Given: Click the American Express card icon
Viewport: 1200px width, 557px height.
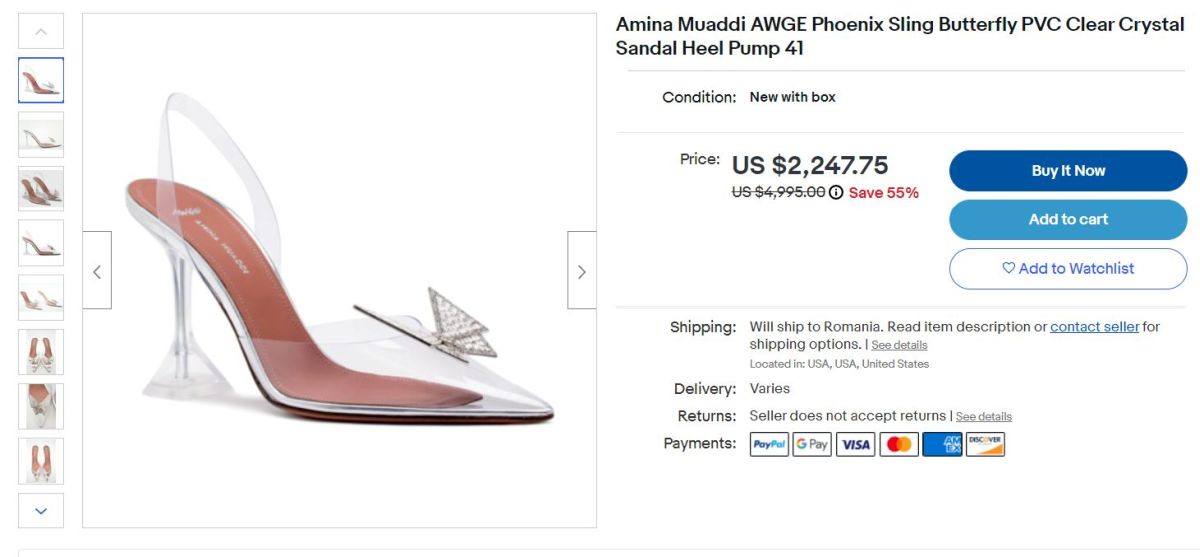Looking at the screenshot, I should [x=942, y=444].
